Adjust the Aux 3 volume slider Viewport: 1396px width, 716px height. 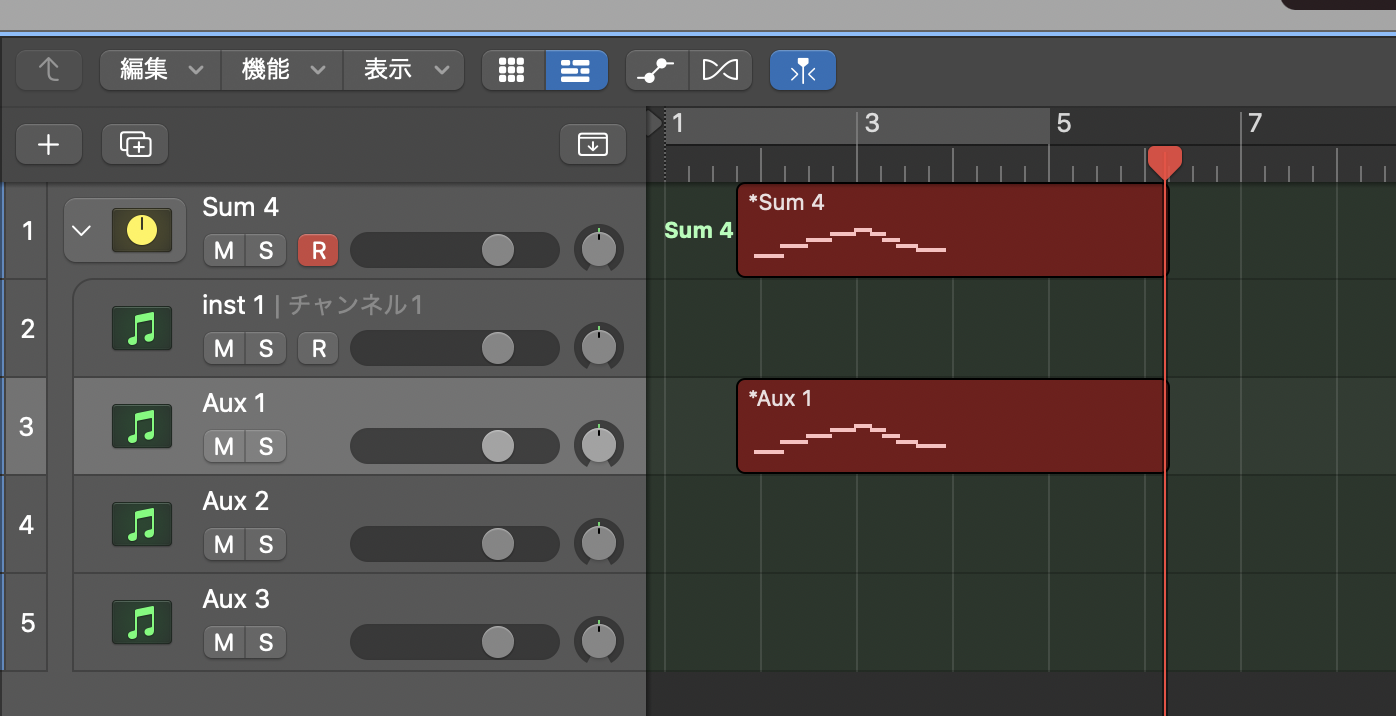[x=497, y=642]
